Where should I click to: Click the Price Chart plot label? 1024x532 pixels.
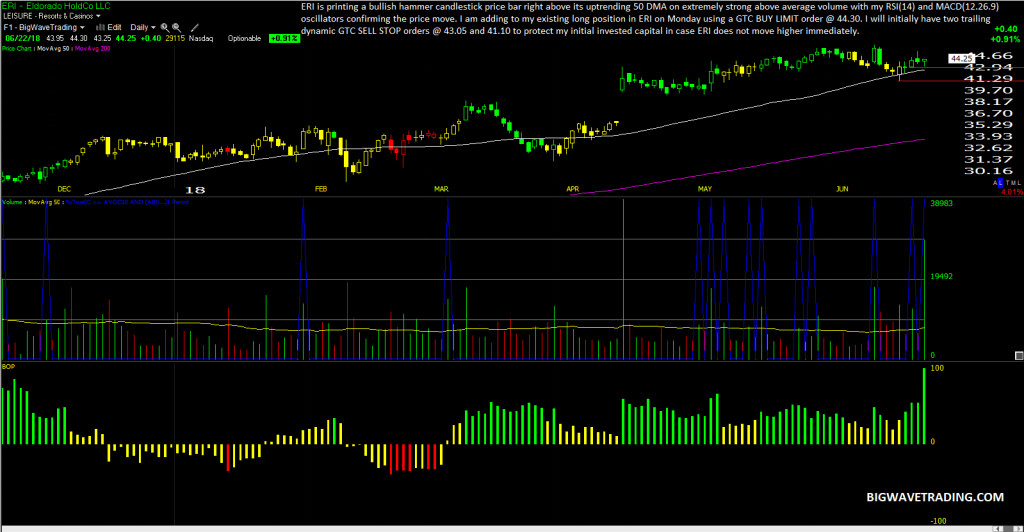click(x=16, y=48)
